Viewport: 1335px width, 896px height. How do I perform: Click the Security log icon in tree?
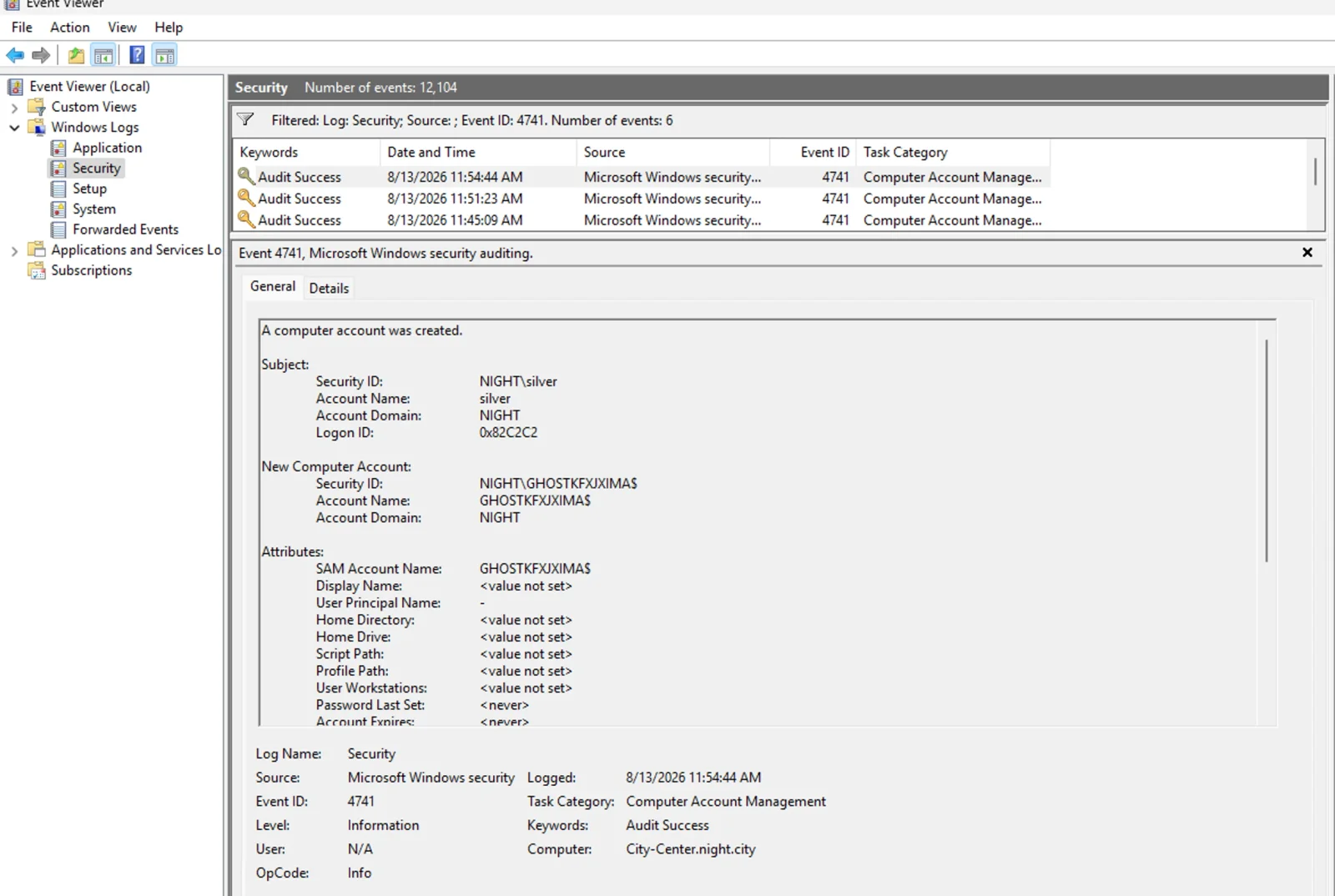tap(58, 169)
